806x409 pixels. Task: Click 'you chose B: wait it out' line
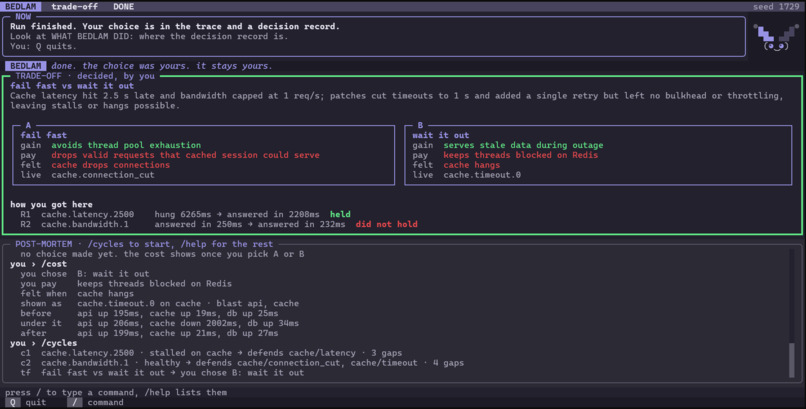point(85,274)
